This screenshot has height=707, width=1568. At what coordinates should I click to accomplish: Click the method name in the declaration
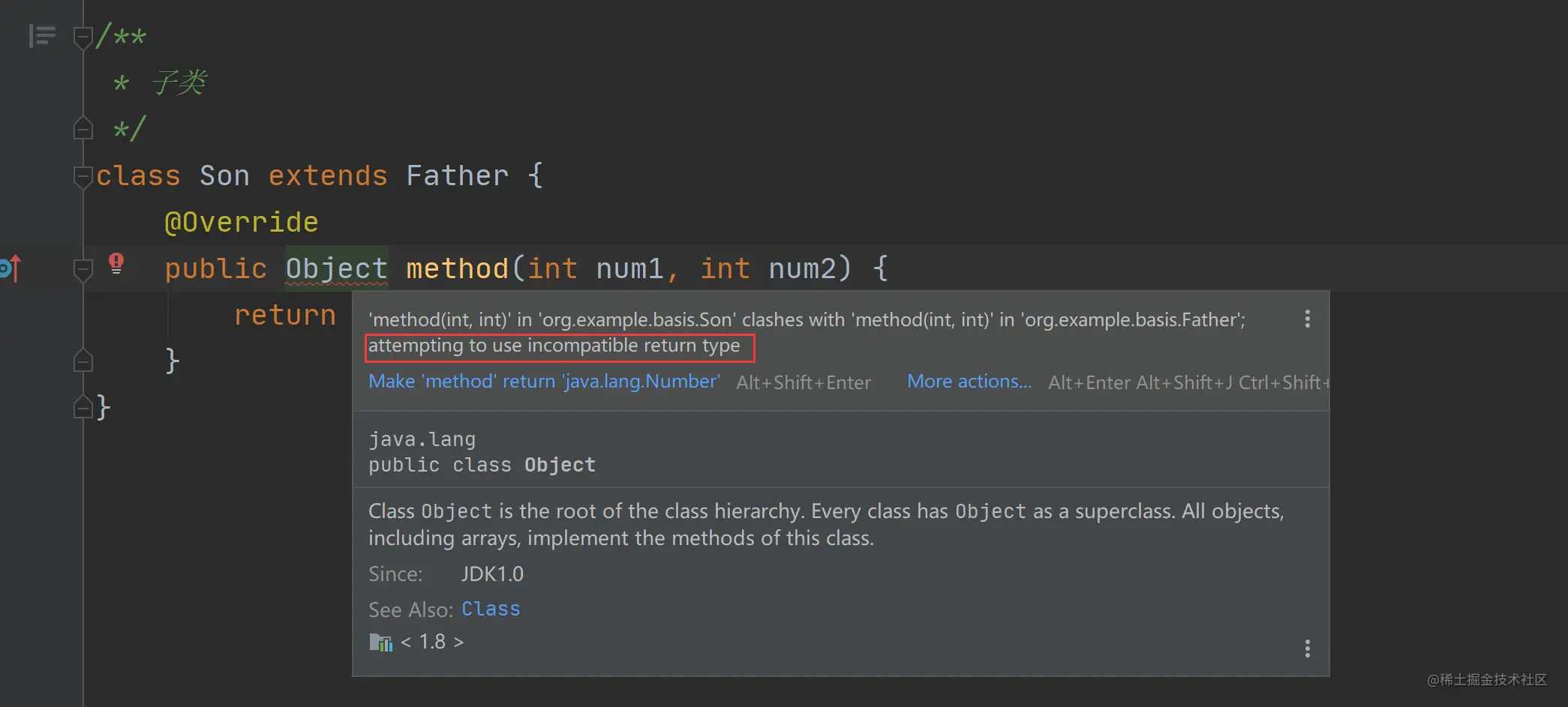tap(458, 268)
